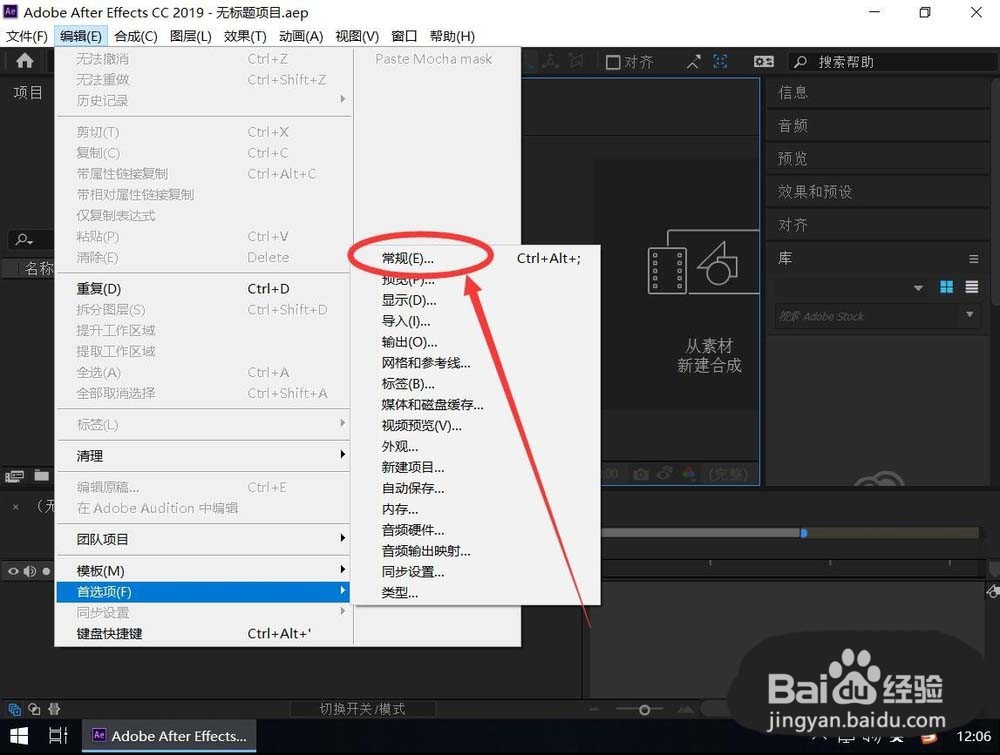The height and width of the screenshot is (755, 1000).
Task: Open the project search magnifier icon
Action: [24, 239]
